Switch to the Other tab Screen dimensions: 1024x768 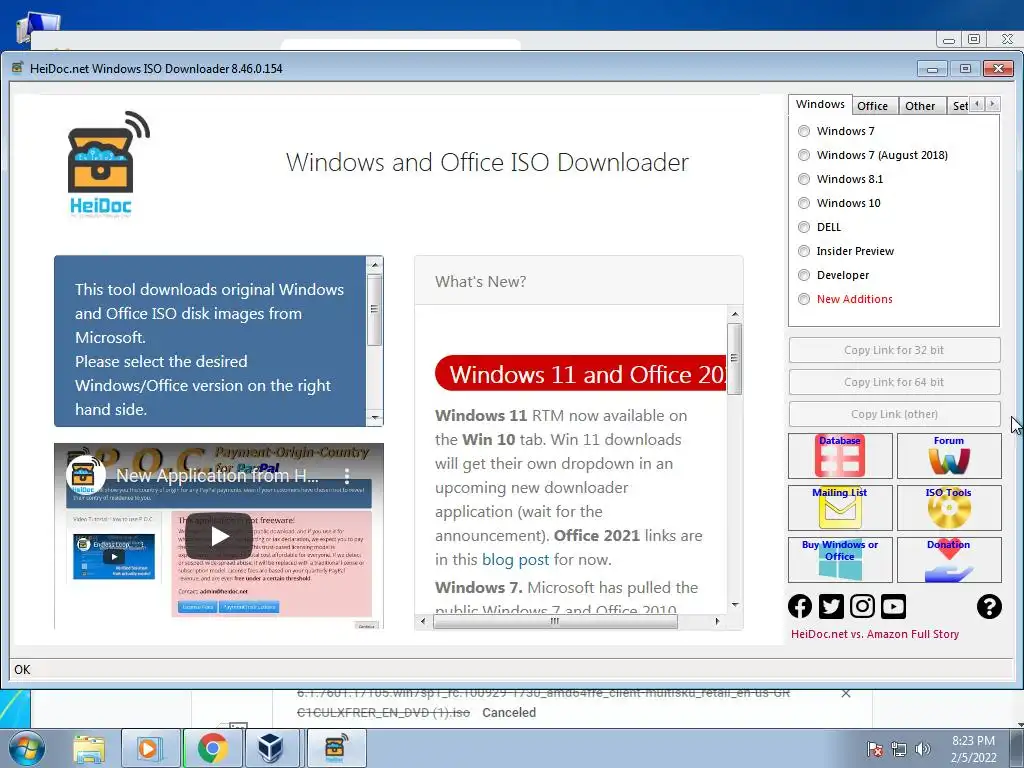pos(920,106)
